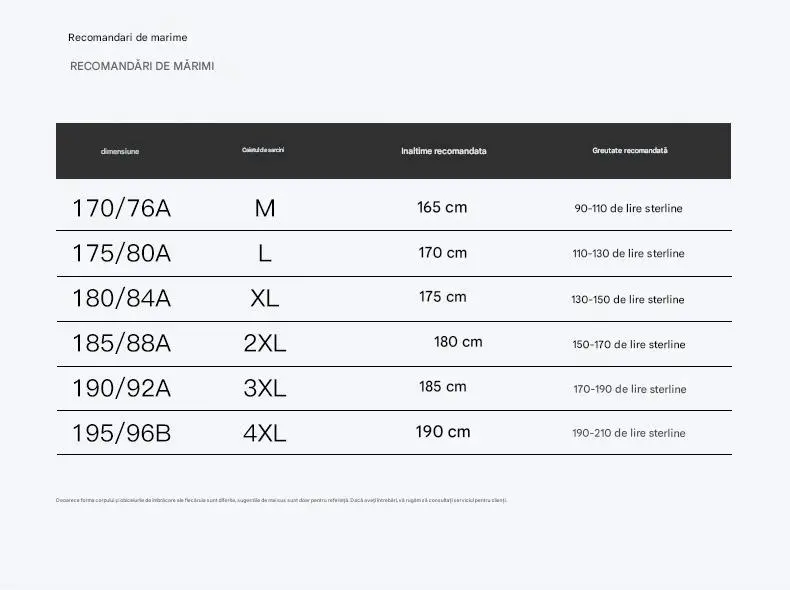This screenshot has width=790, height=590.
Task: Click the 4XL size label
Action: coord(265,433)
